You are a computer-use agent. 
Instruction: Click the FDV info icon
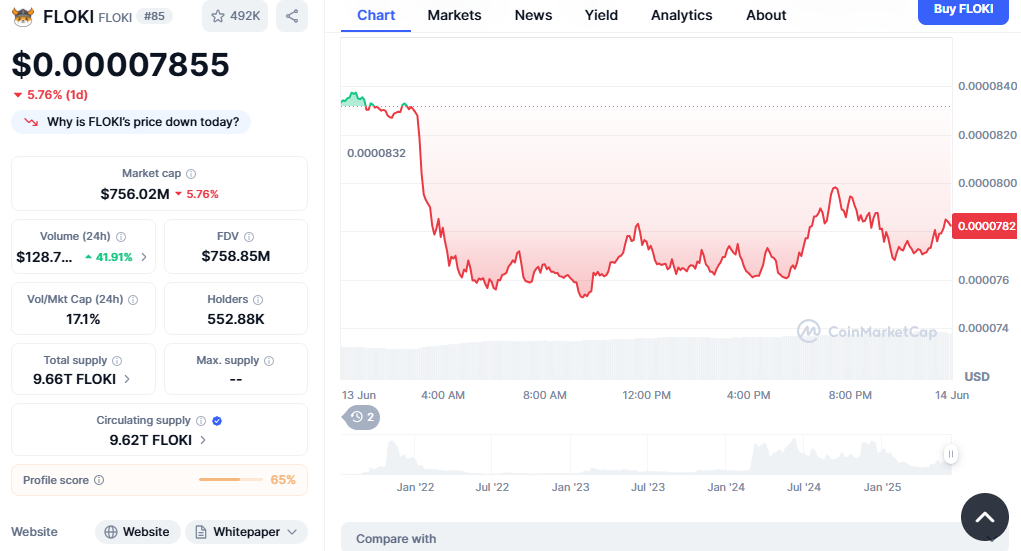[x=249, y=237]
